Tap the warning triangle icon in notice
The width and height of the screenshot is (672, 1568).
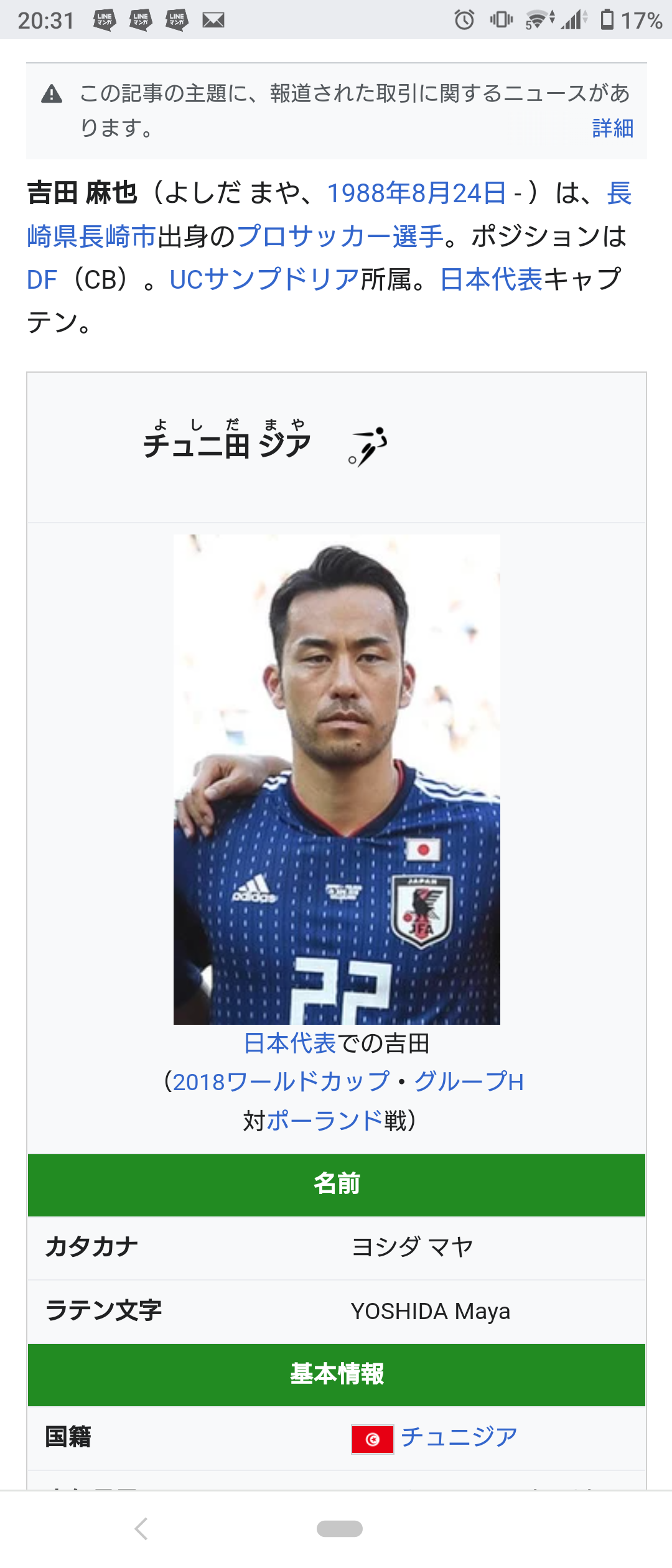[52, 94]
